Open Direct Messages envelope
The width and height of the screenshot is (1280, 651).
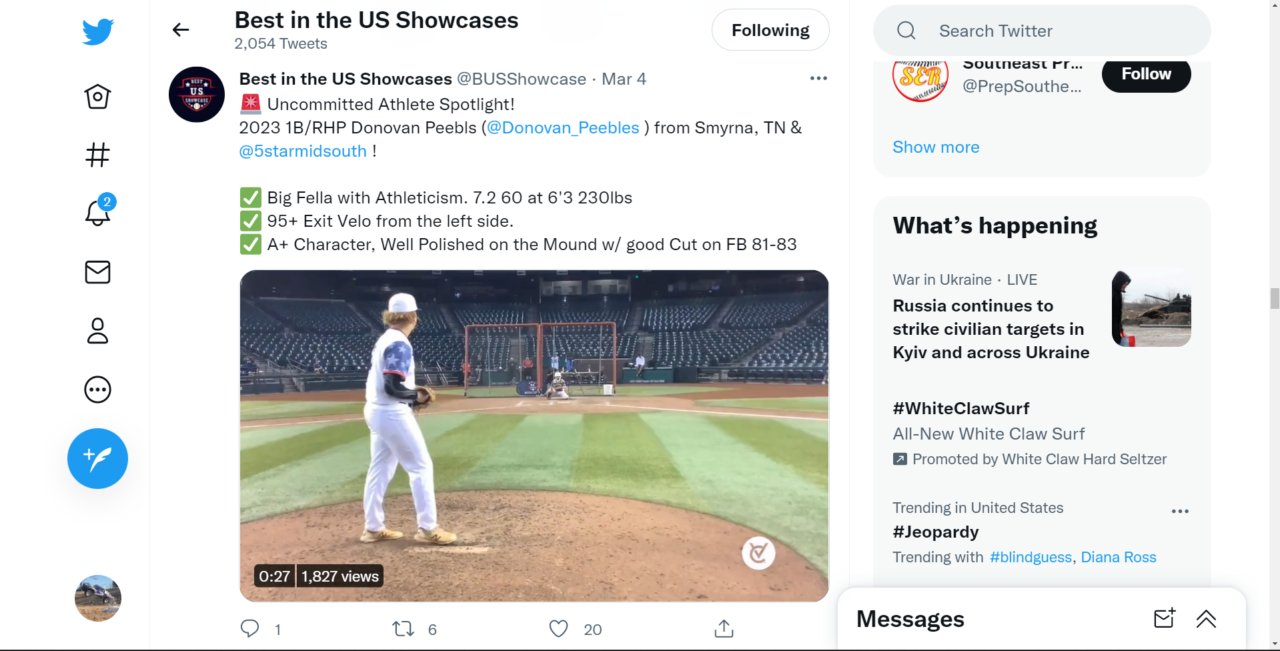pos(97,271)
